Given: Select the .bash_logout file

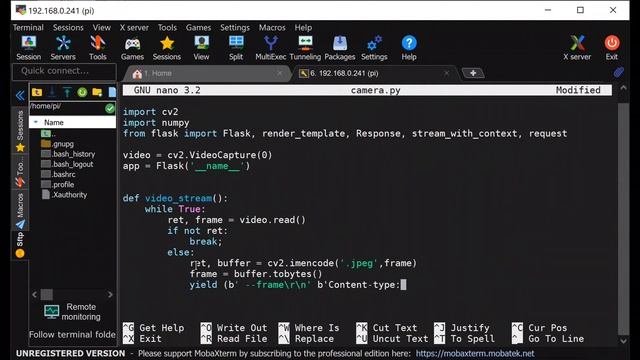Looking at the screenshot, I should pos(67,164).
